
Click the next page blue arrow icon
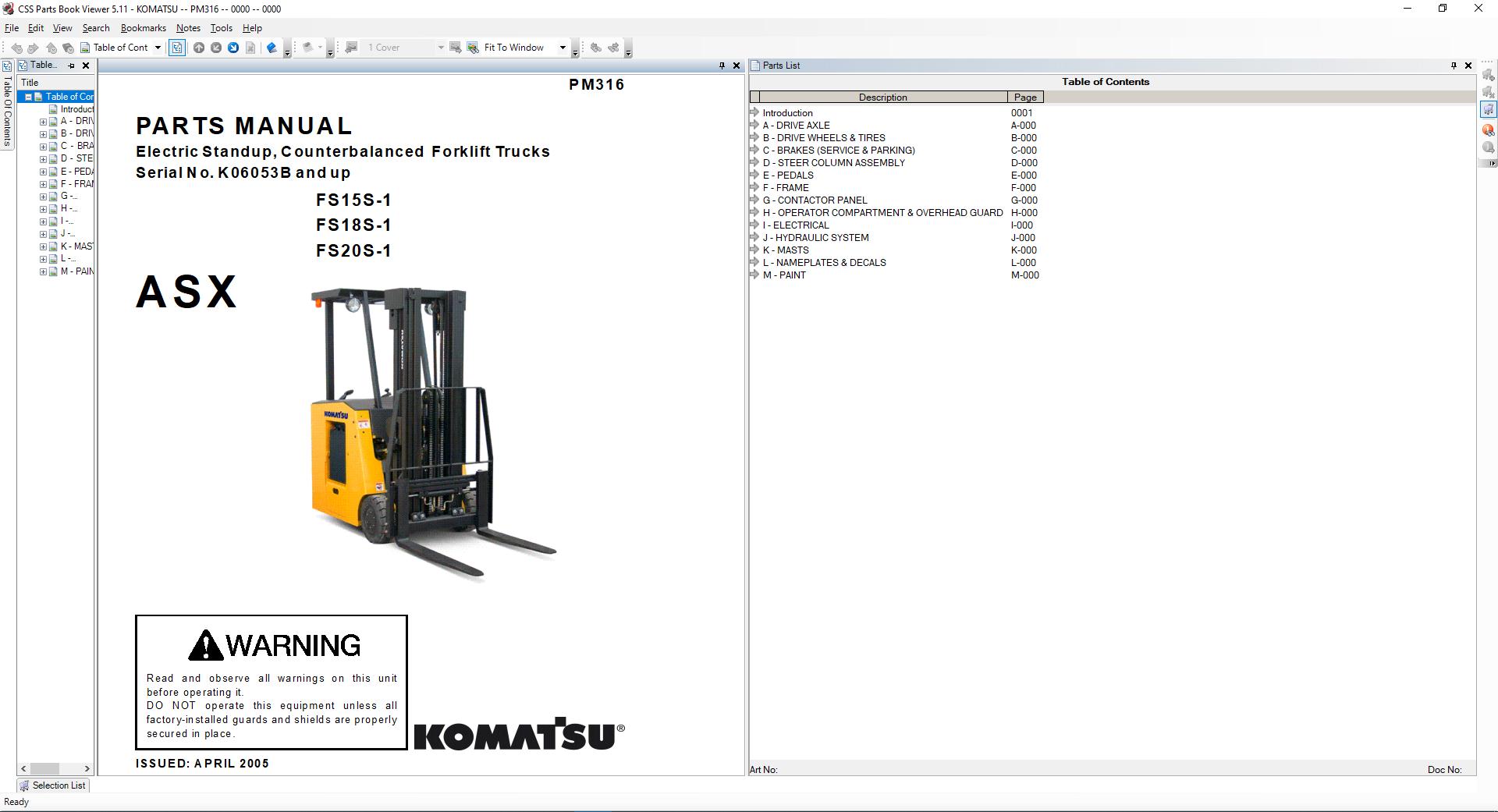tap(233, 48)
